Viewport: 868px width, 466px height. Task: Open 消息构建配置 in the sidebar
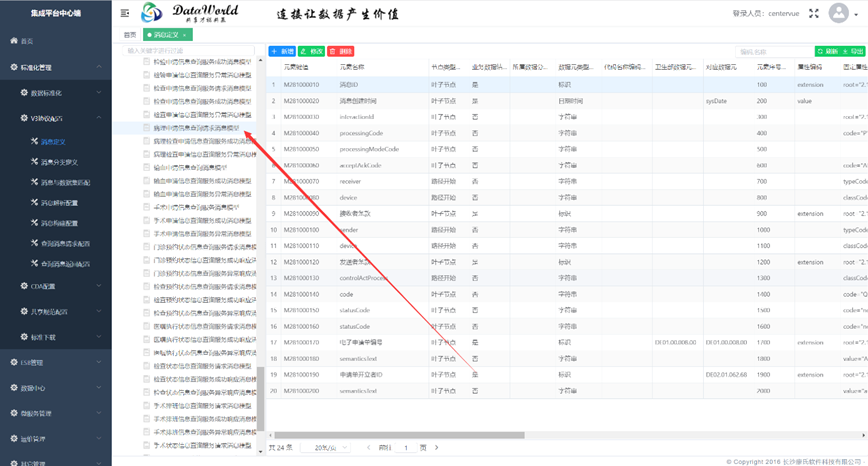[x=59, y=223]
